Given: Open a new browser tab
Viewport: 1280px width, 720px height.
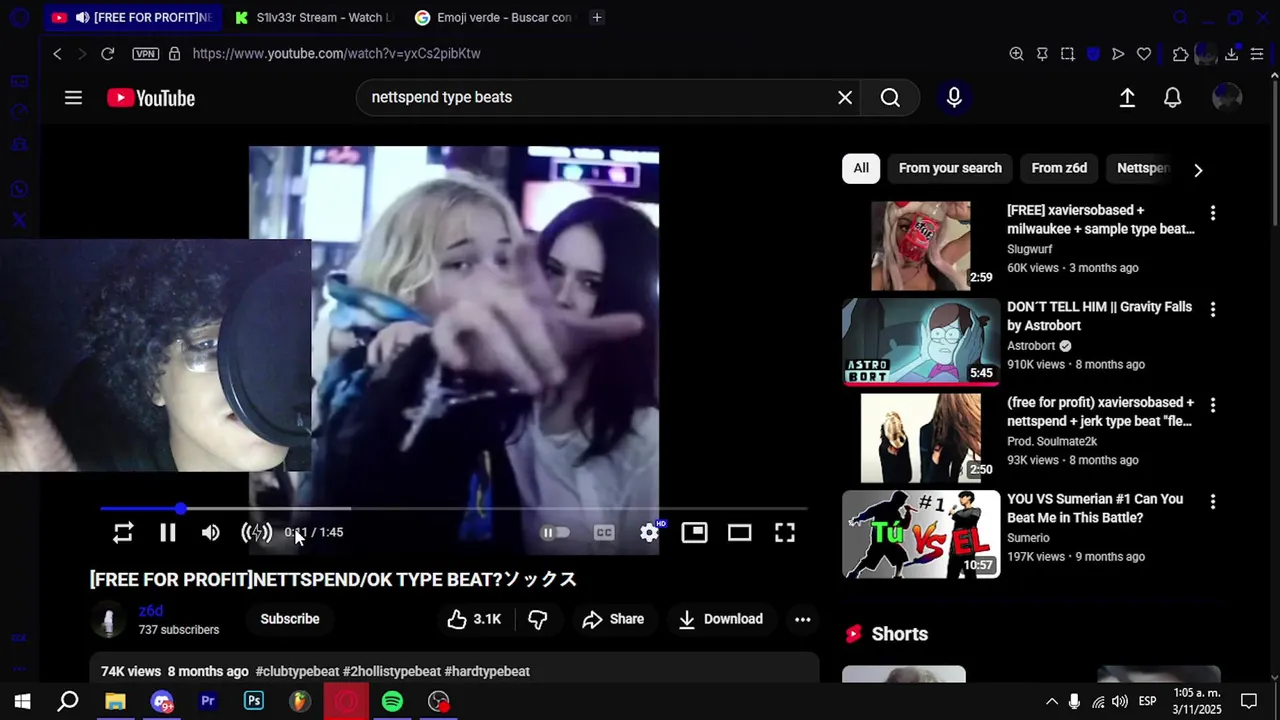Looking at the screenshot, I should pyautogui.click(x=597, y=17).
